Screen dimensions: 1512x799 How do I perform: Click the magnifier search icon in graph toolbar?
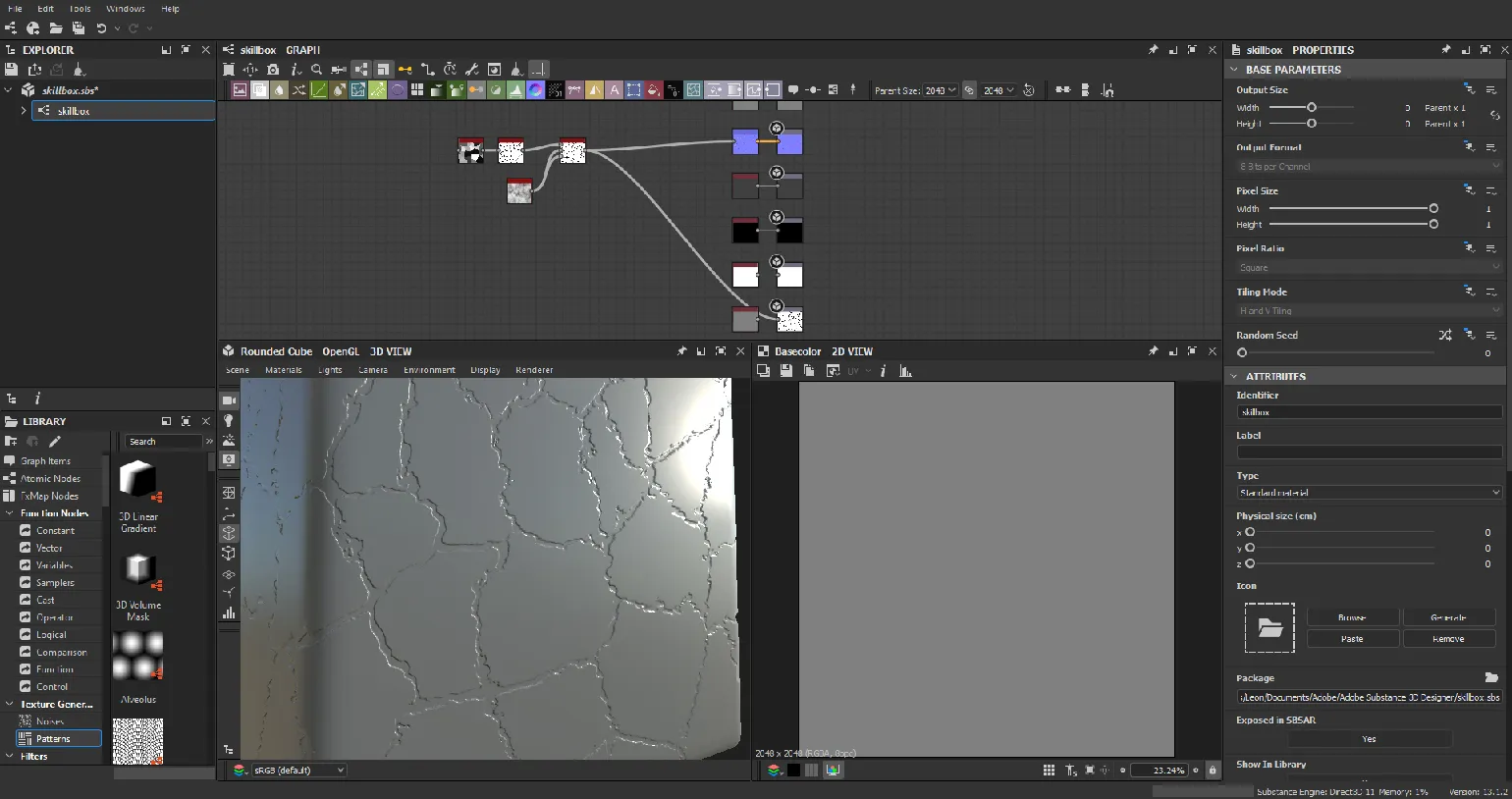(x=316, y=70)
